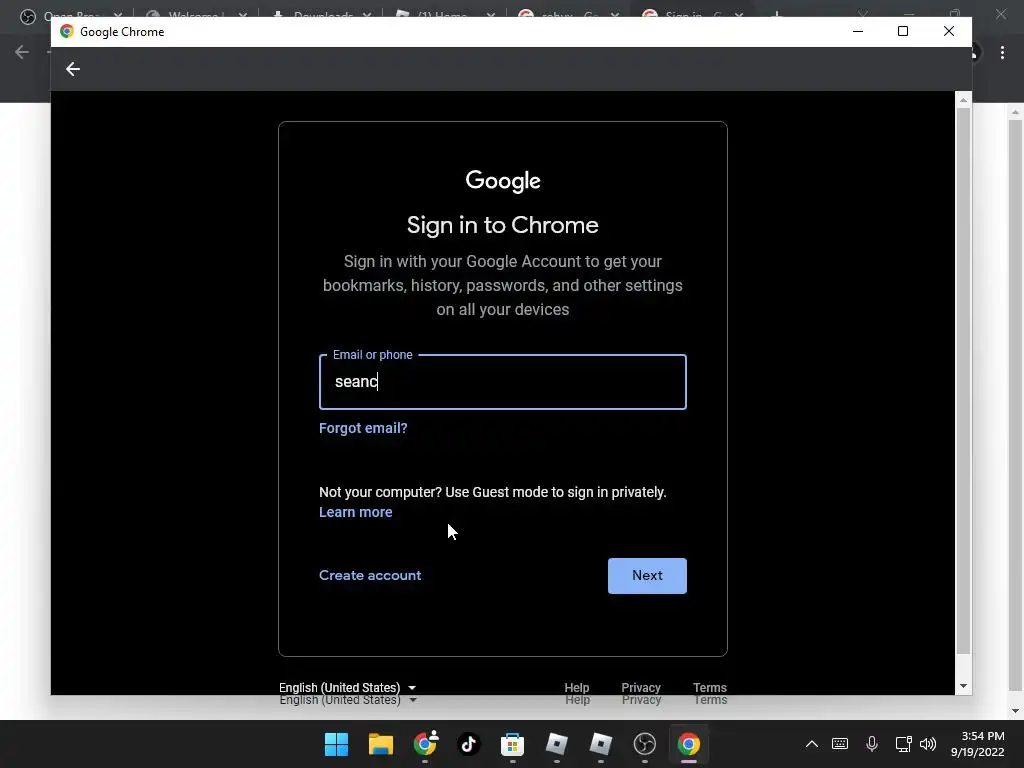This screenshot has width=1024, height=768.
Task: Follow the Learn more link
Action: tap(355, 513)
